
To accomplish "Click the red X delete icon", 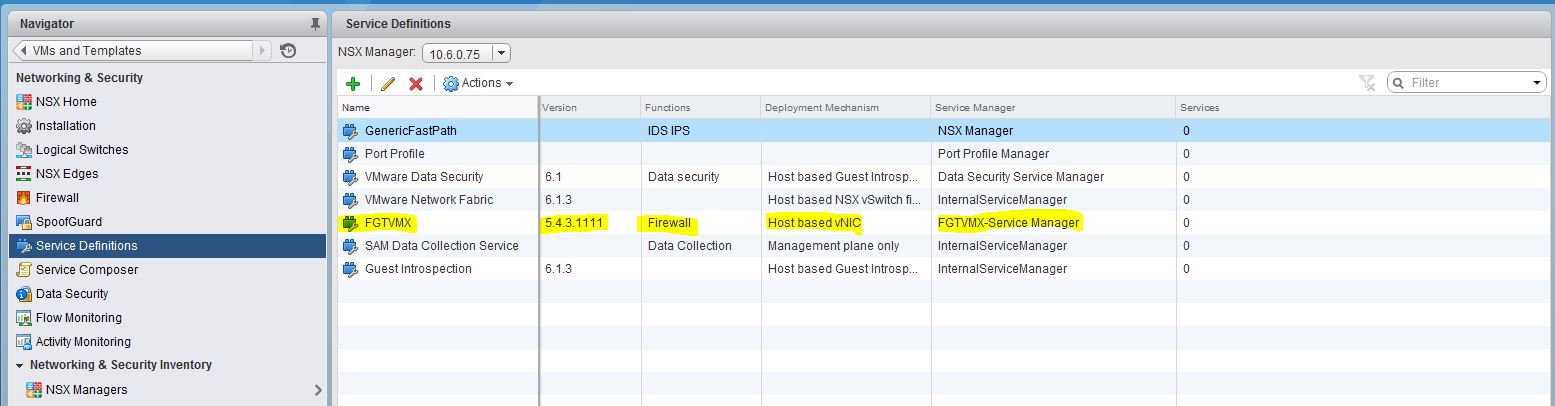I will (416, 84).
